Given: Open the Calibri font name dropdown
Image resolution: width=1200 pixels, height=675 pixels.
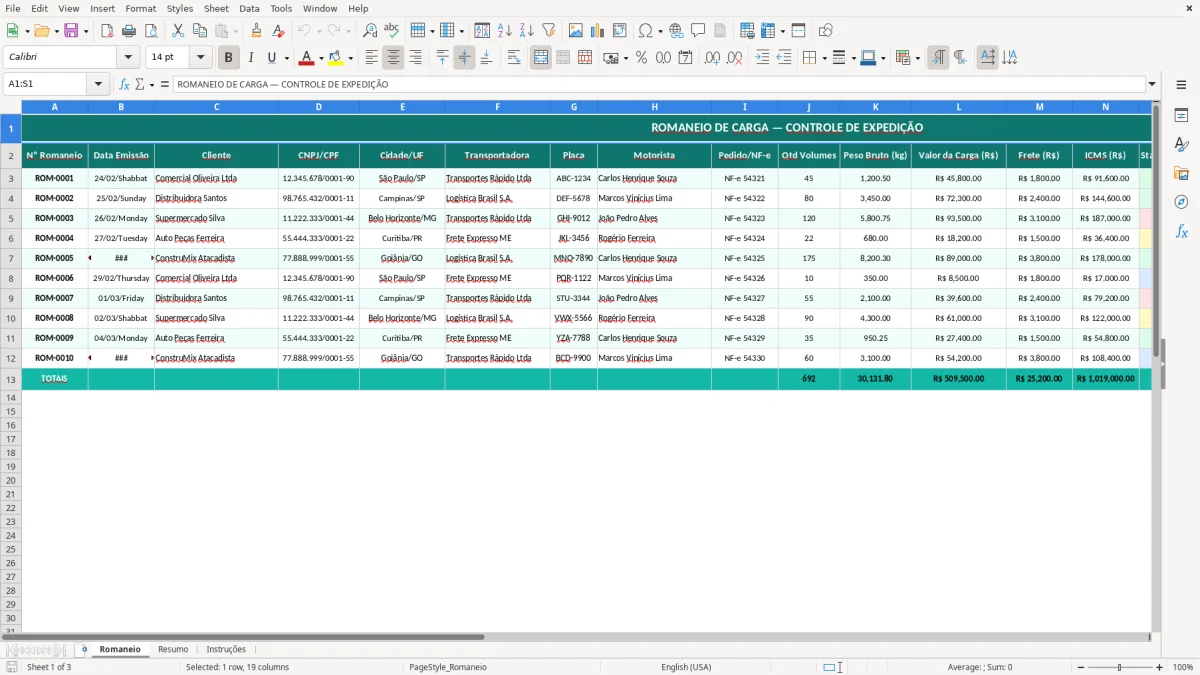Looking at the screenshot, I should (x=129, y=58).
